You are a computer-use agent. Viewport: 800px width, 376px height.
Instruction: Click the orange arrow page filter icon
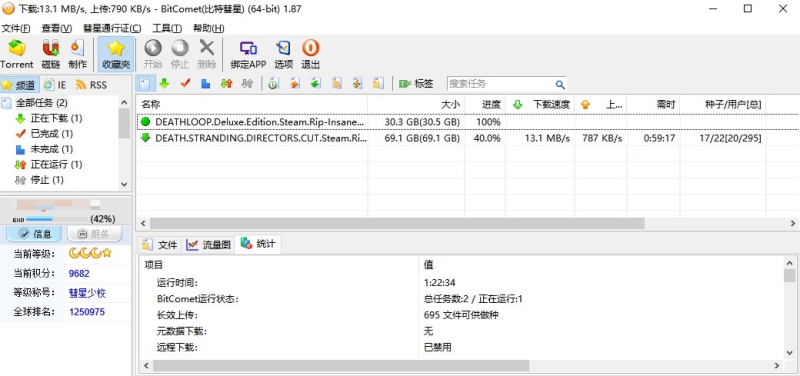click(295, 84)
